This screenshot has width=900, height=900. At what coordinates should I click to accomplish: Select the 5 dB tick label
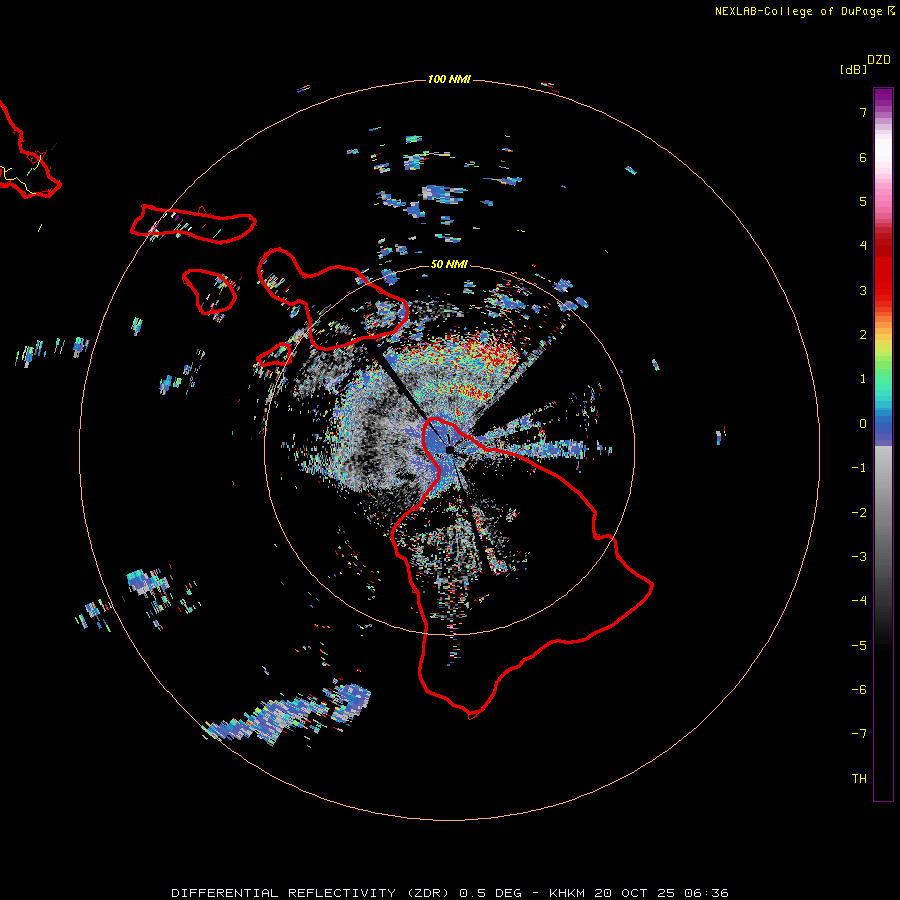[863, 201]
